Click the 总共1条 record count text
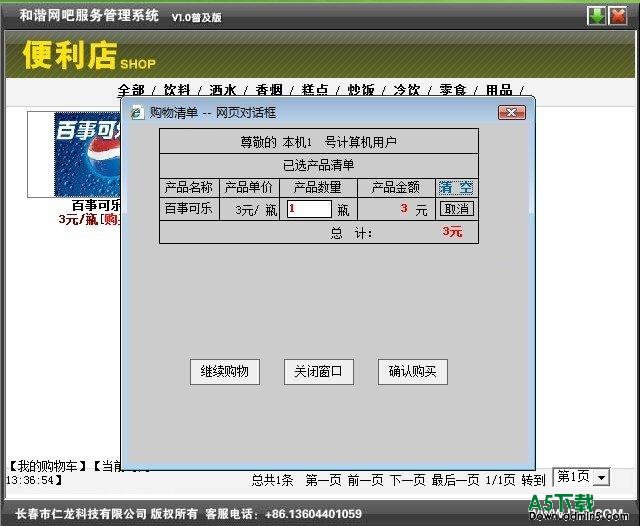 pyautogui.click(x=272, y=480)
